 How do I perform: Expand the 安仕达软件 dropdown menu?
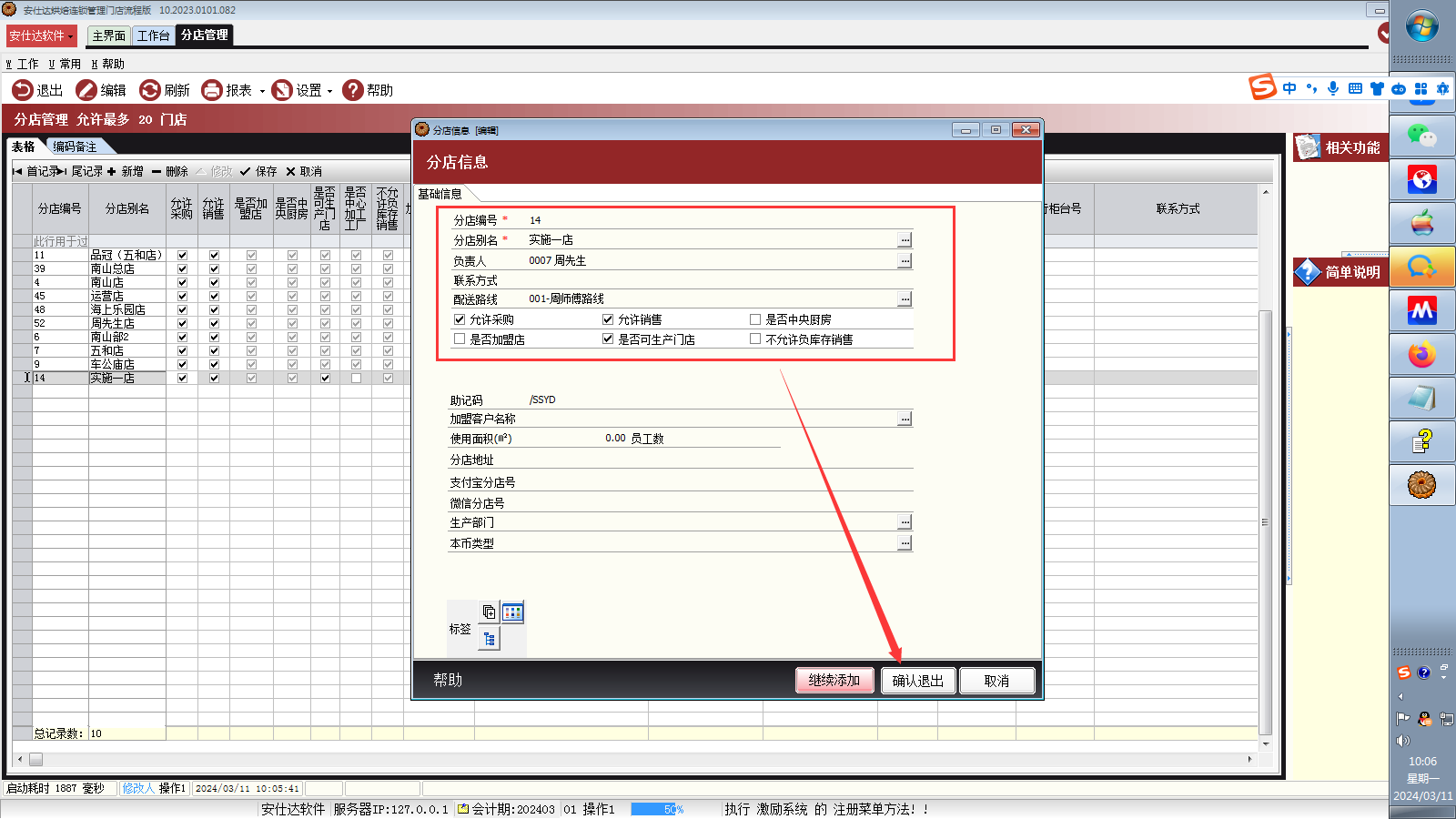[41, 35]
